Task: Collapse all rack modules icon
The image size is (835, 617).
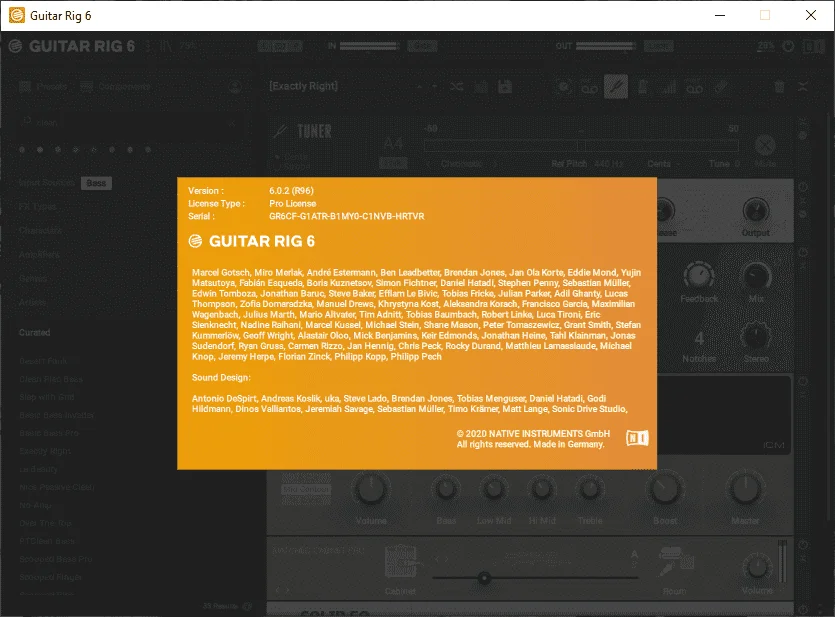Action: tap(803, 87)
